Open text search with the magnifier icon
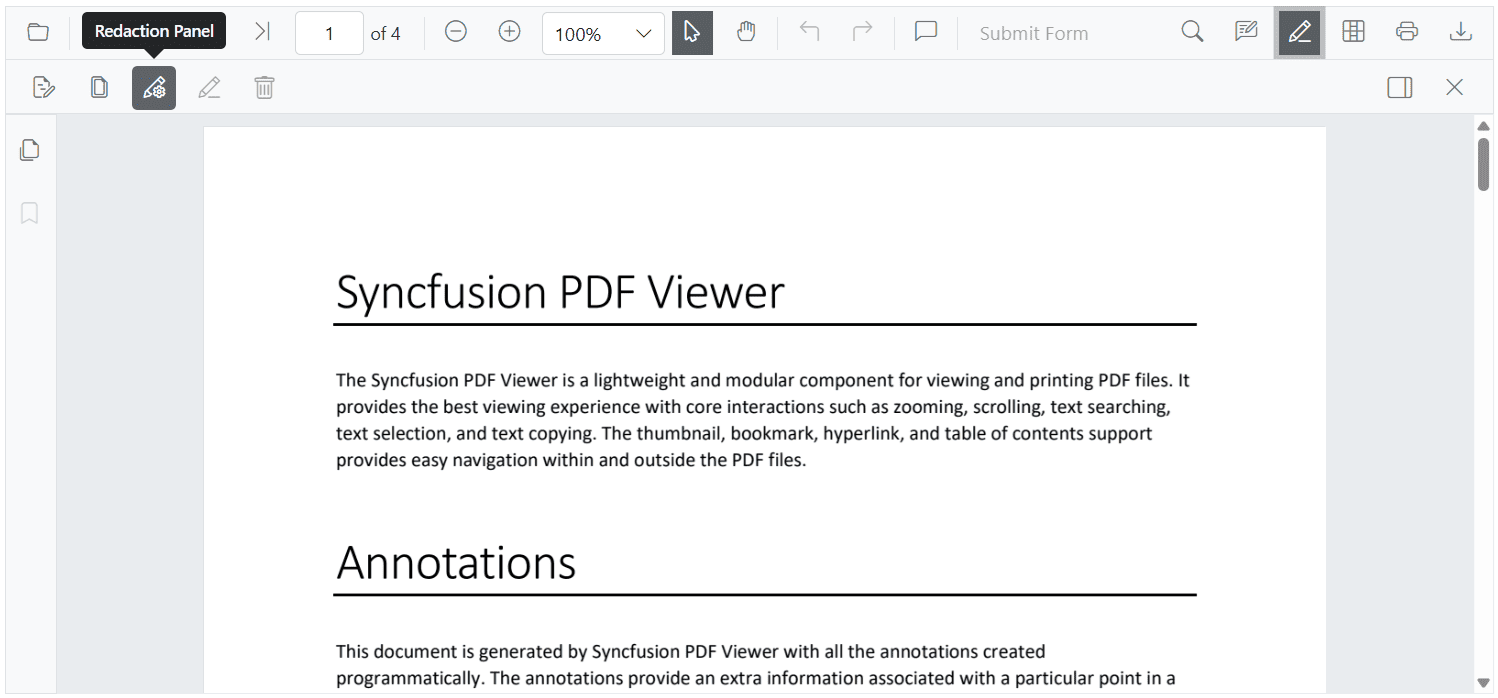Viewport: 1498px width, 698px height. (x=1192, y=32)
